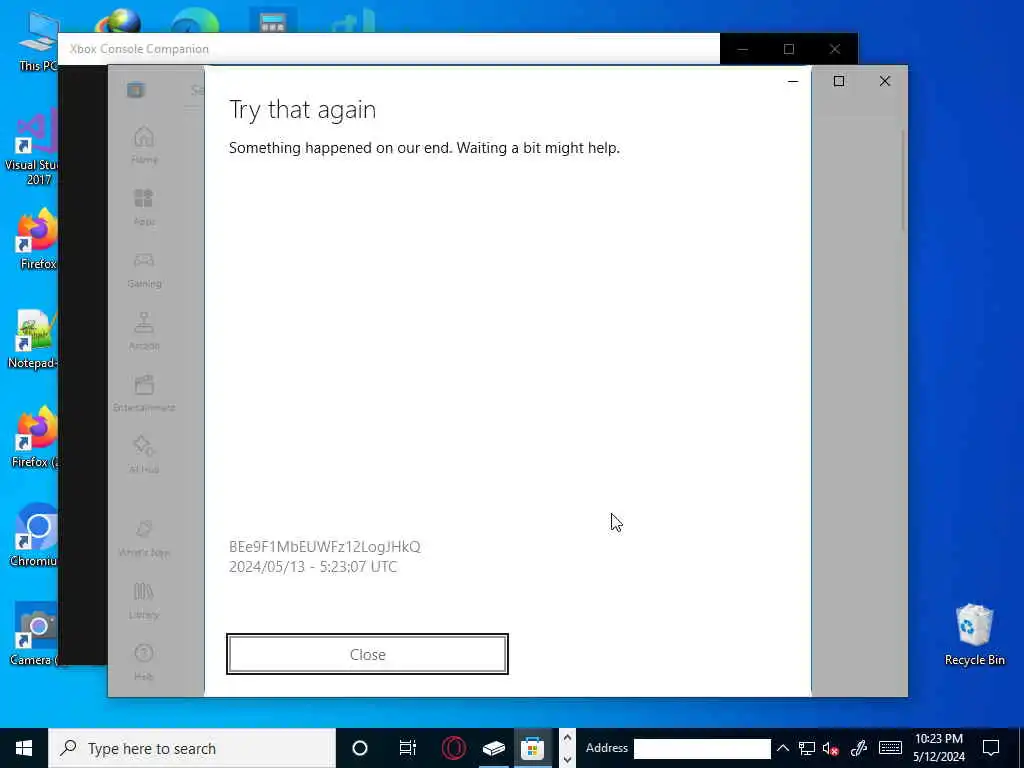Select the Firefox (2) desktop shortcut
Viewport: 1024px width, 768px height.
[x=35, y=438]
